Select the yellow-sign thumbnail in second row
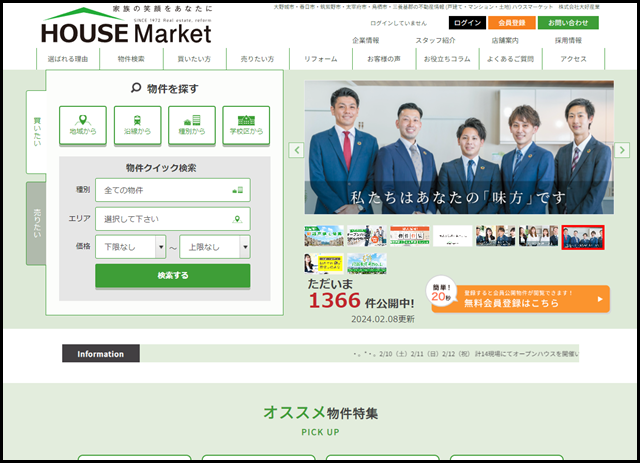Viewport: 640px width, 463px height. (x=324, y=263)
